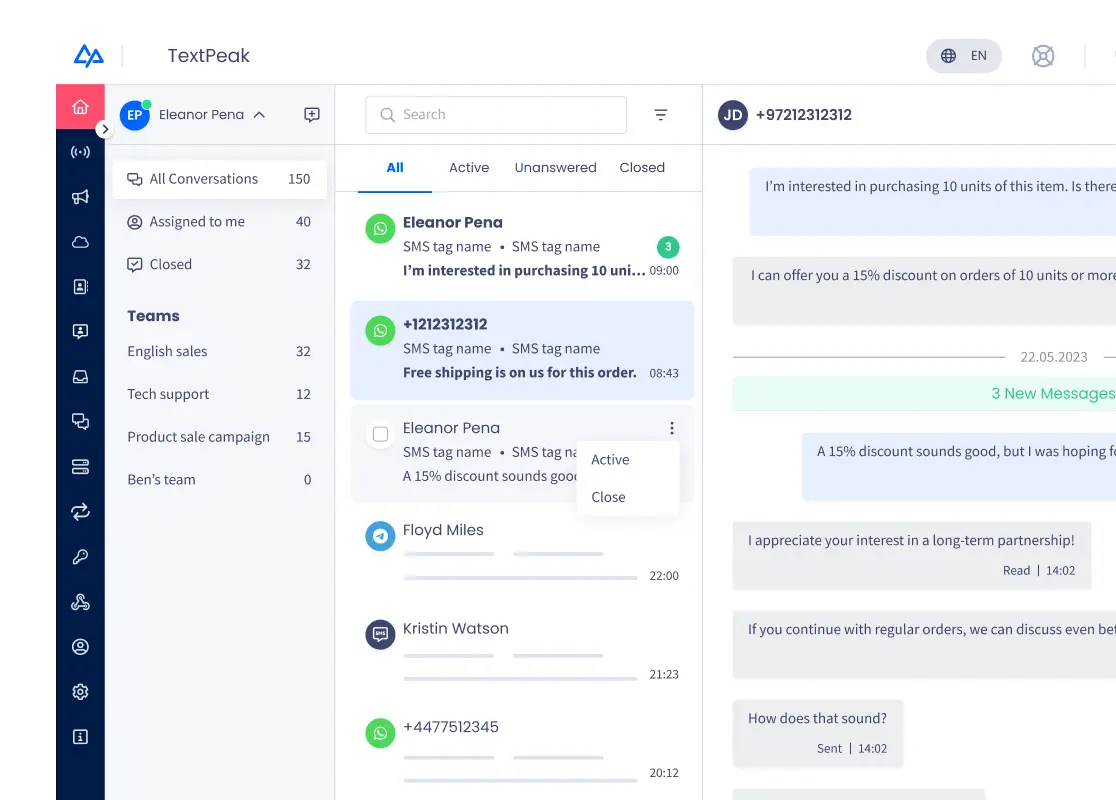This screenshot has width=1116, height=800.
Task: Open the integrations icon in sidebar
Action: (x=80, y=601)
